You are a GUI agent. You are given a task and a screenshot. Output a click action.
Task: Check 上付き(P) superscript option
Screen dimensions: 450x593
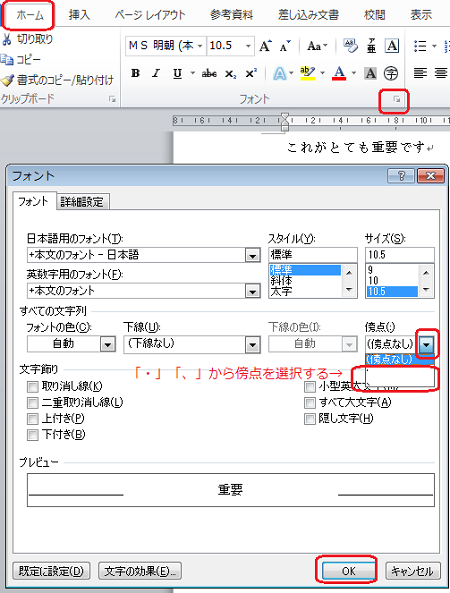(x=33, y=419)
